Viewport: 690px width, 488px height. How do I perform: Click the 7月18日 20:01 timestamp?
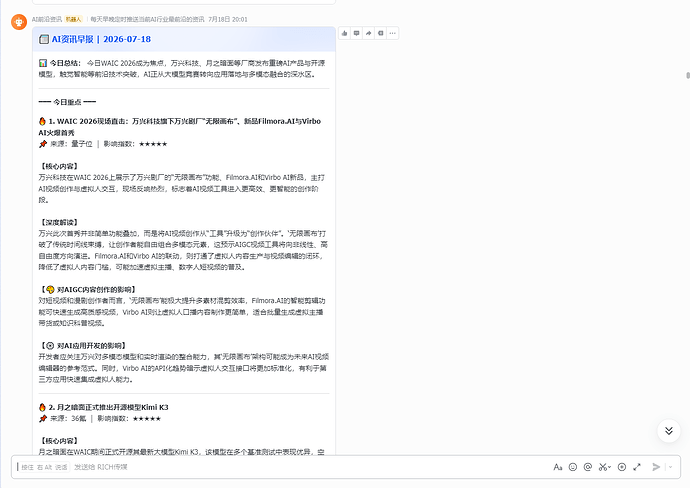pyautogui.click(x=228, y=19)
